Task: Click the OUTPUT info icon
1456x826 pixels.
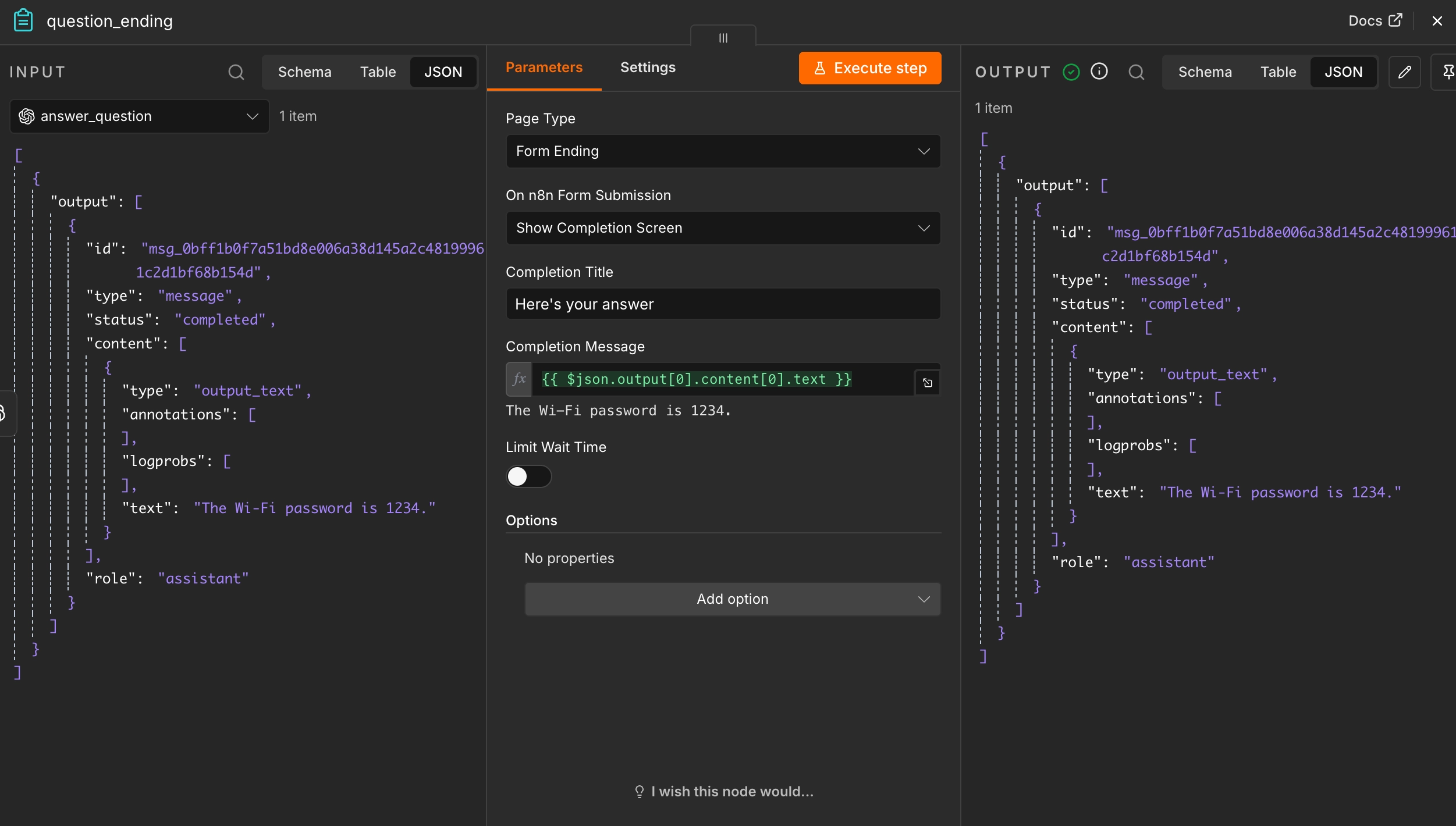Action: [x=1099, y=72]
